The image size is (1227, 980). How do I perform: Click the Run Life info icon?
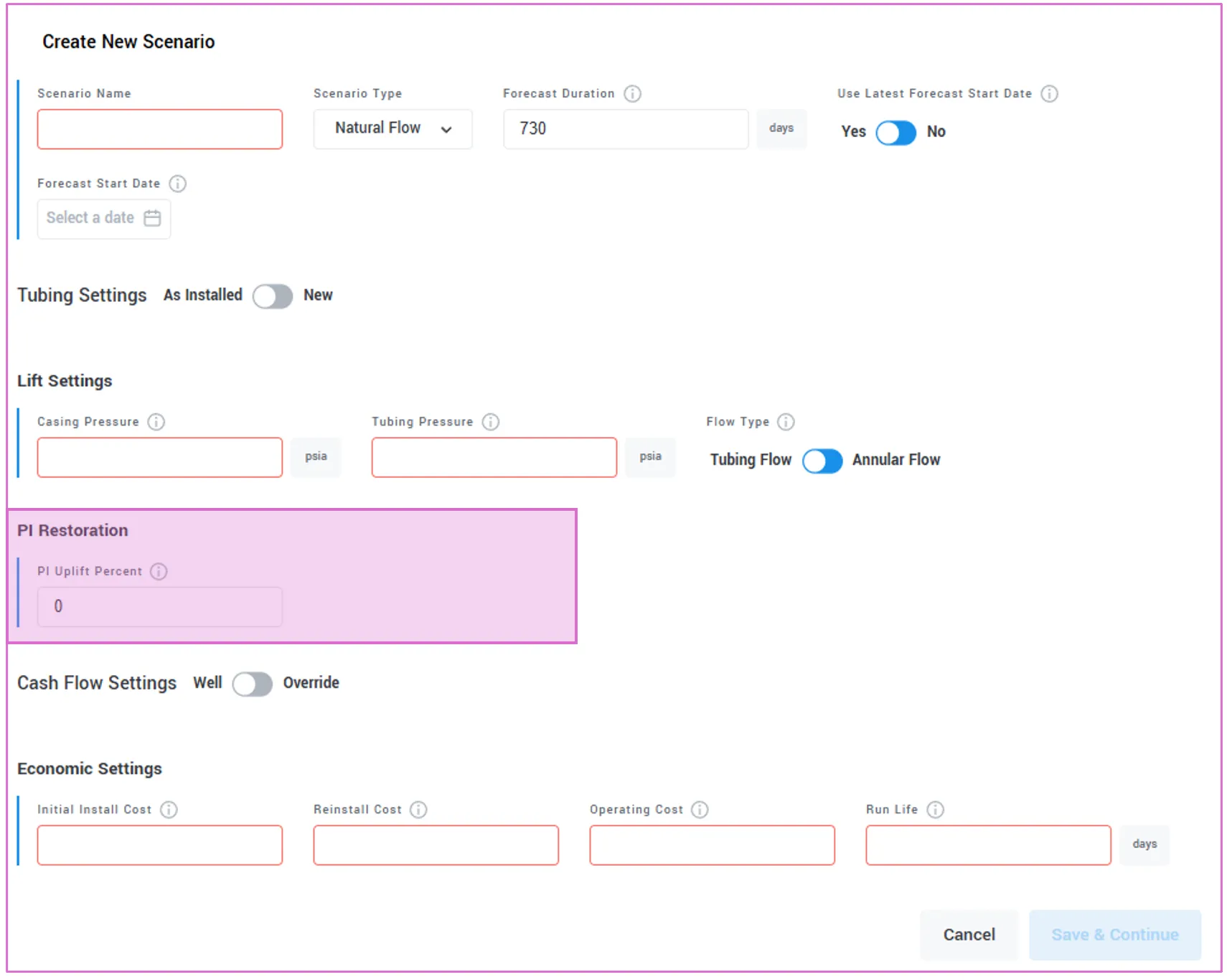coord(935,810)
